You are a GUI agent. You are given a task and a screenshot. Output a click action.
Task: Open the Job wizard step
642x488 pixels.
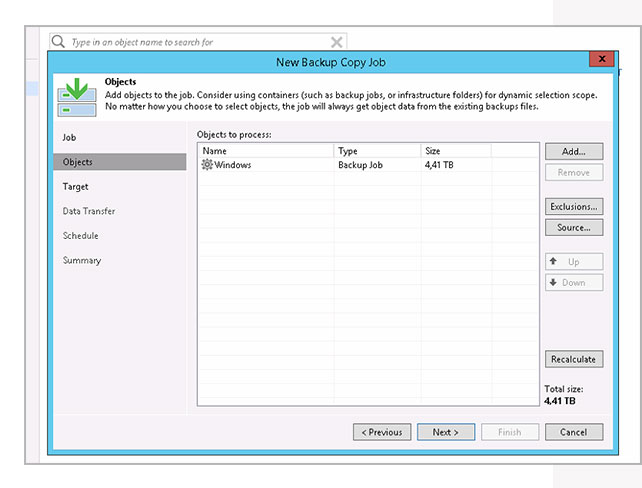(x=69, y=137)
